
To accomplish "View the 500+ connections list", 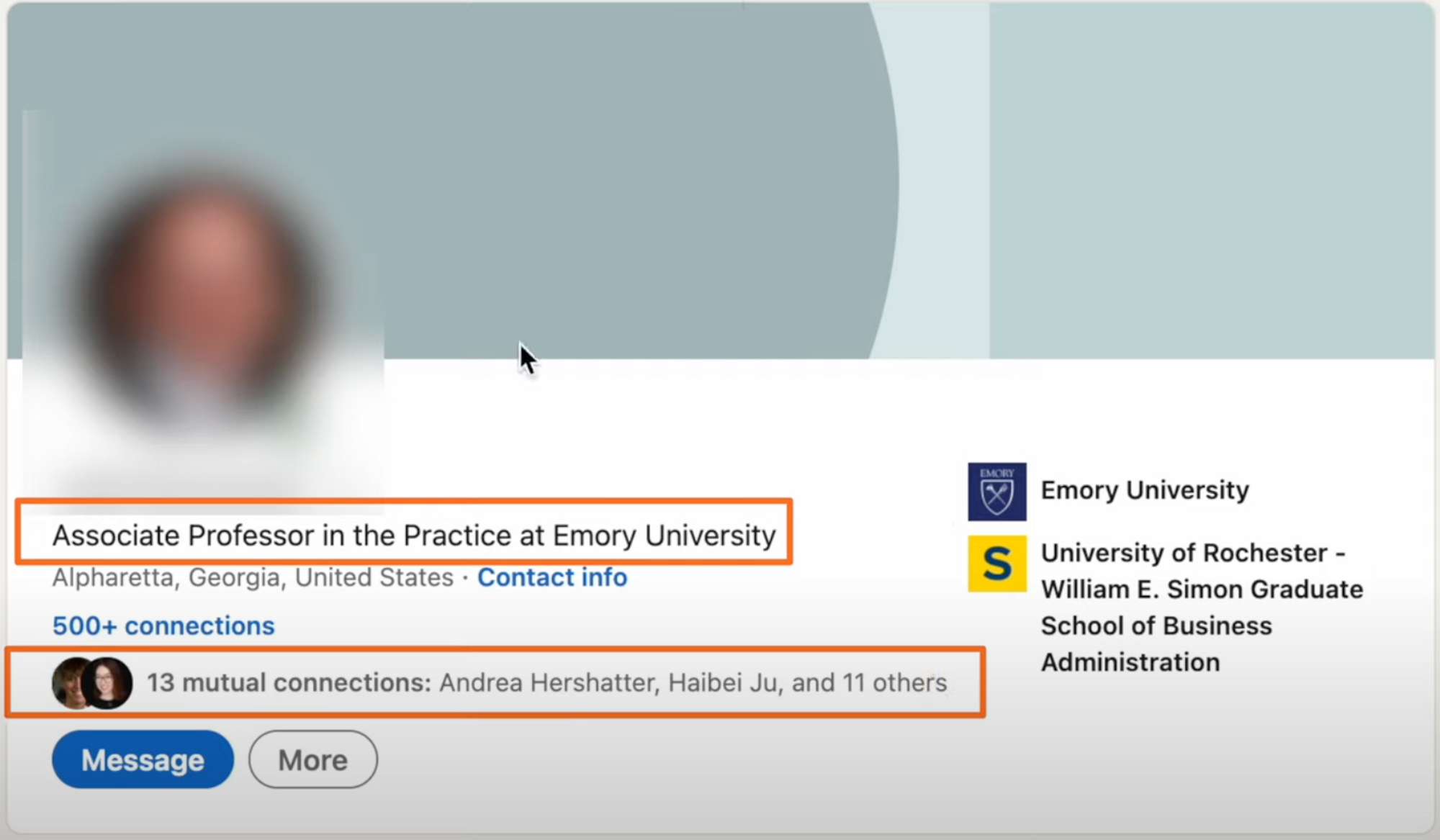I will click(x=163, y=626).
